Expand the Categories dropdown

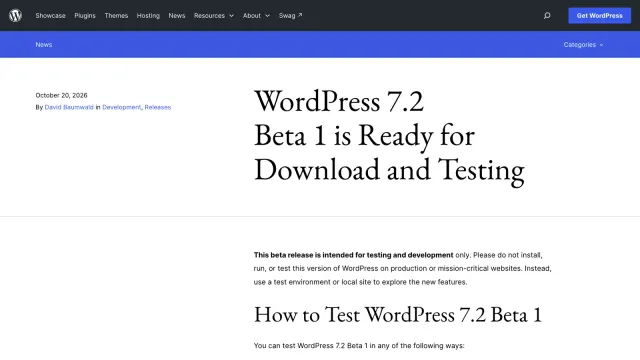tap(583, 44)
